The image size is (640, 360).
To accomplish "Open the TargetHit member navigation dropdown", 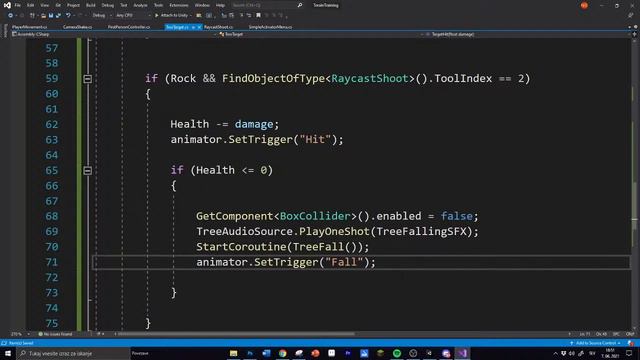I will pyautogui.click(x=527, y=34).
